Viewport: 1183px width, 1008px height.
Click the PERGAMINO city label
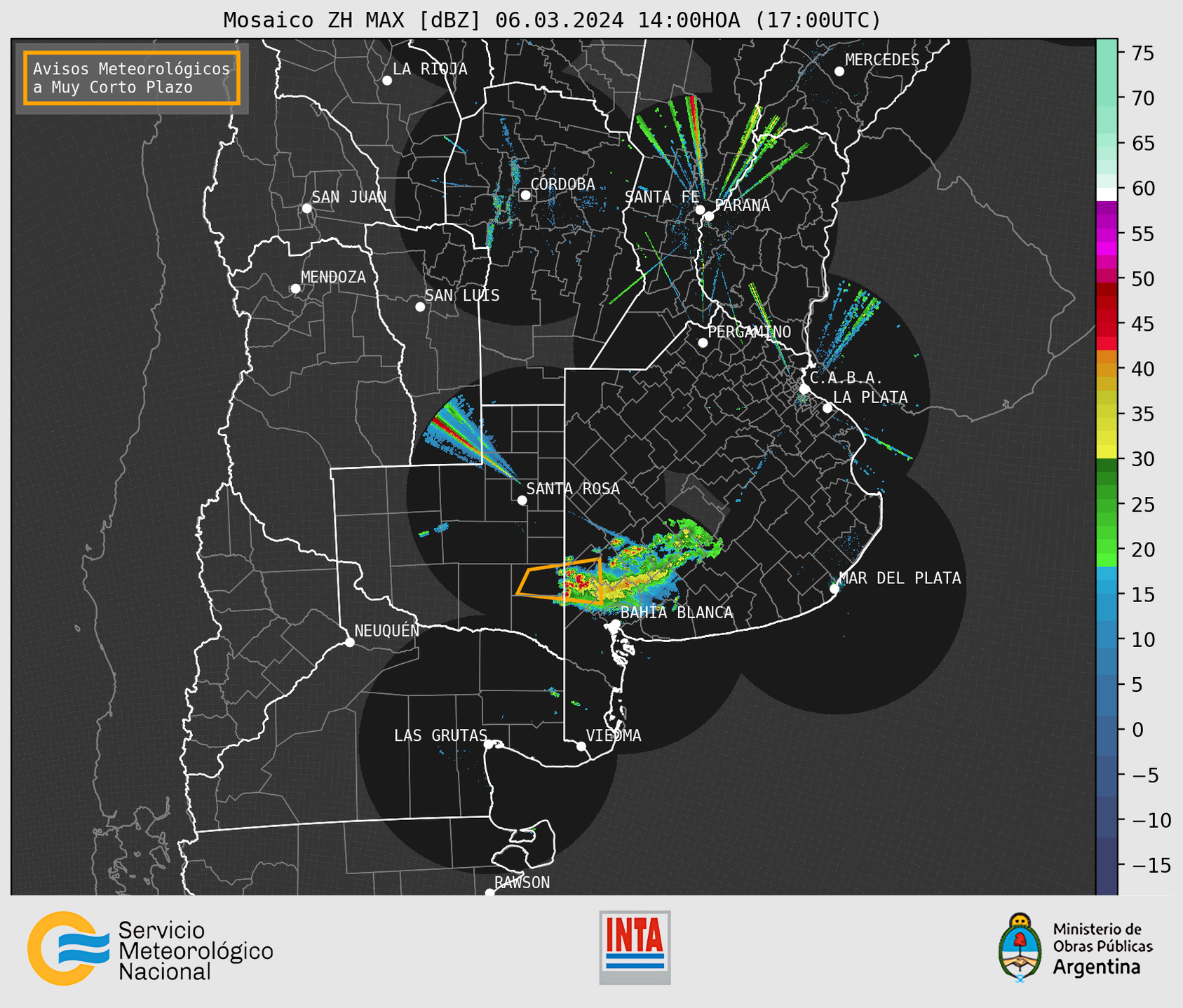[x=749, y=332]
